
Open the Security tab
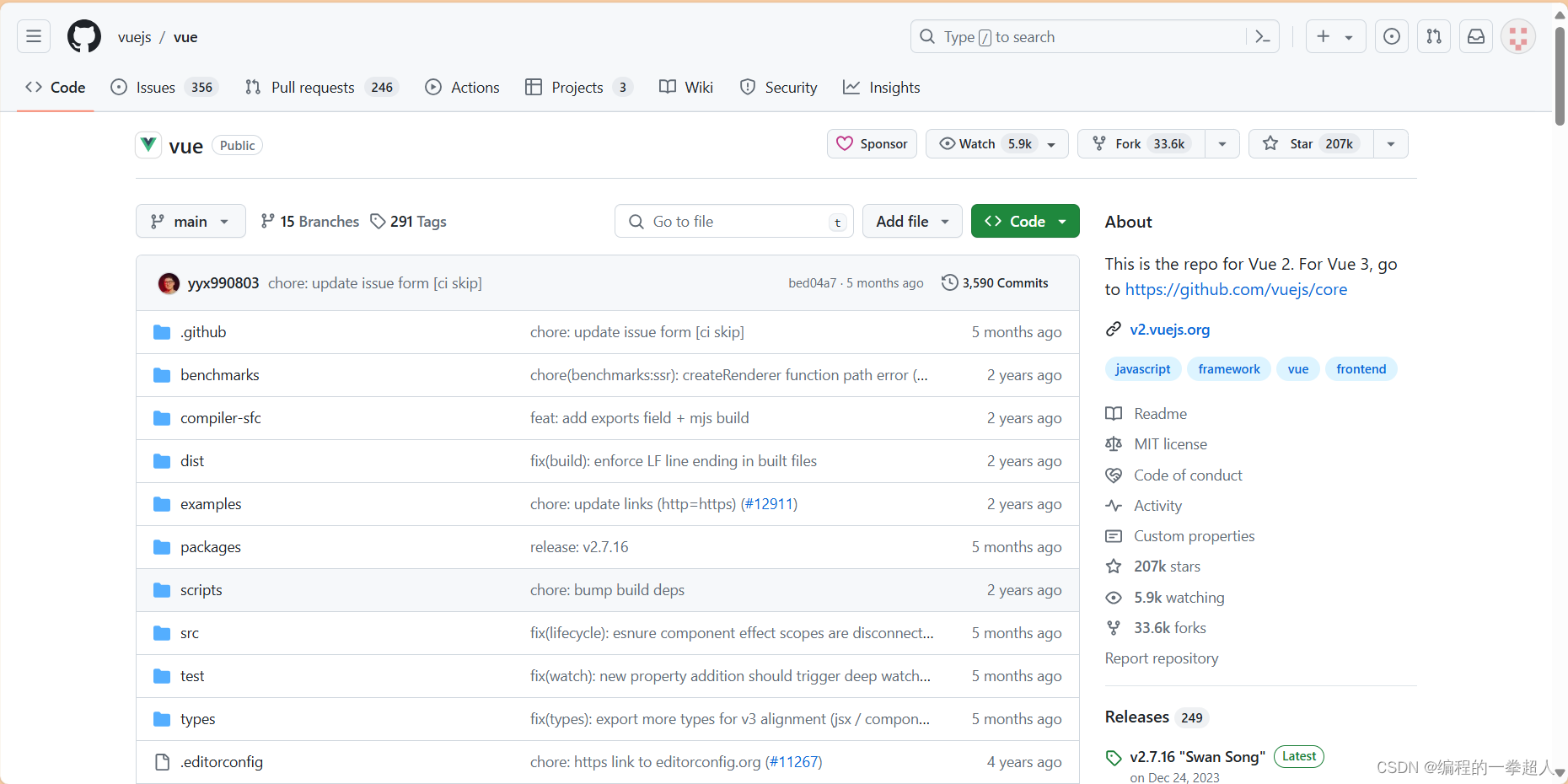(x=779, y=88)
